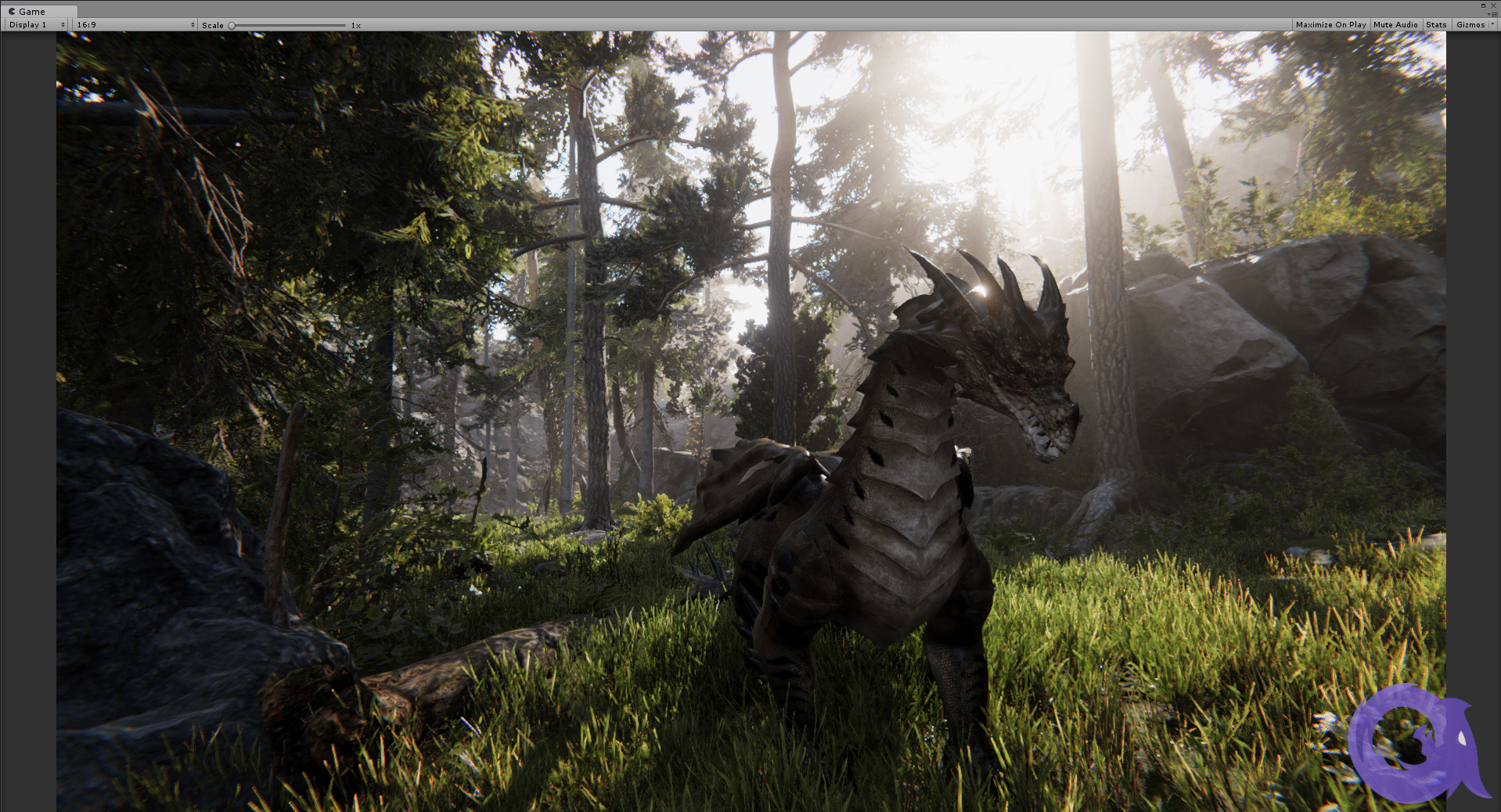The image size is (1501, 812).
Task: Click the Scale slider handle
Action: [x=232, y=25]
